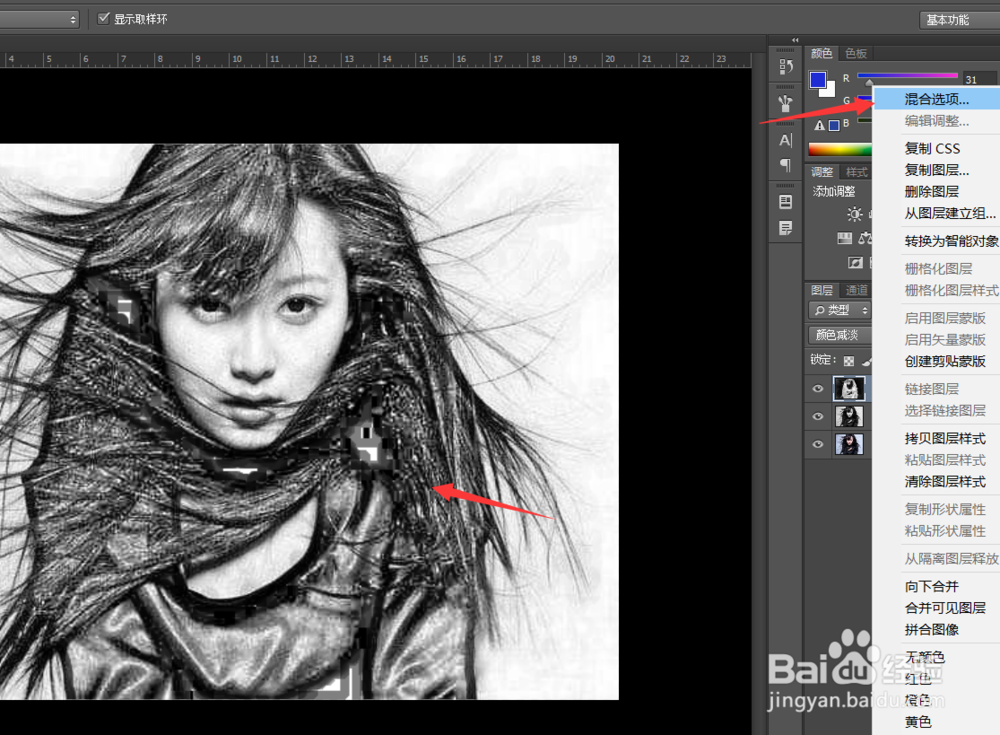
Task: Choose 复制 CSS from context menu
Action: click(936, 149)
